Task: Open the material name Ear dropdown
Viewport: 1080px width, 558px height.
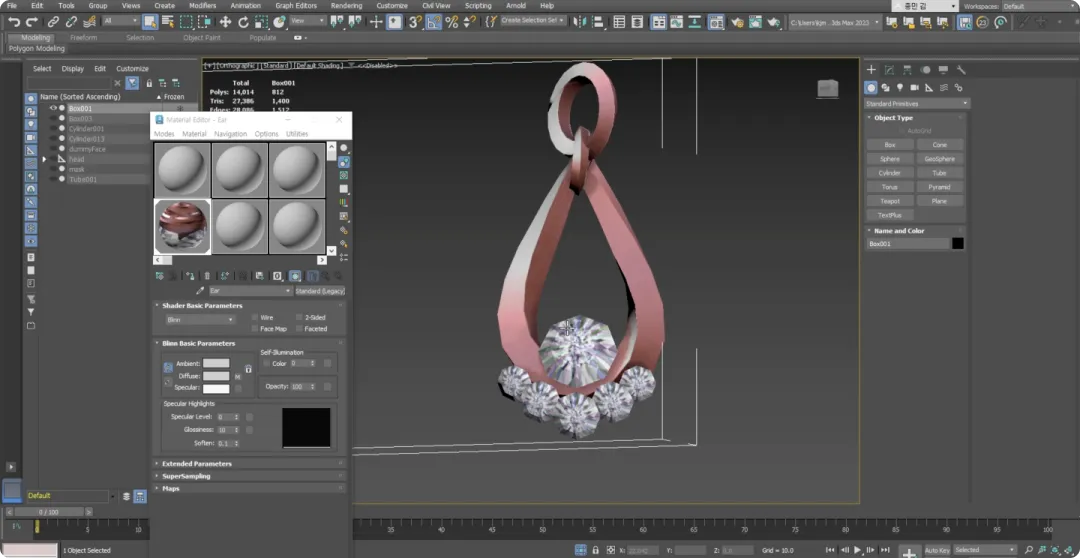Action: tap(250, 291)
